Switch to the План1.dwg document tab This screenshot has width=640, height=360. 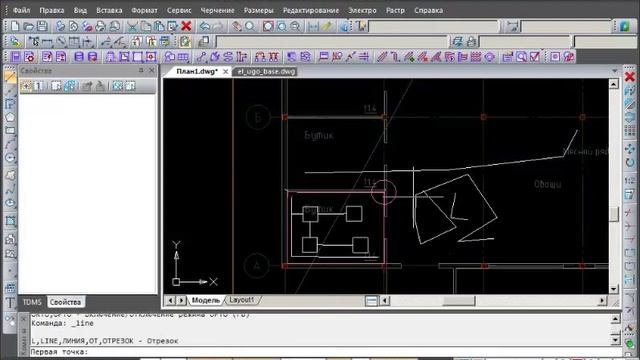197,71
